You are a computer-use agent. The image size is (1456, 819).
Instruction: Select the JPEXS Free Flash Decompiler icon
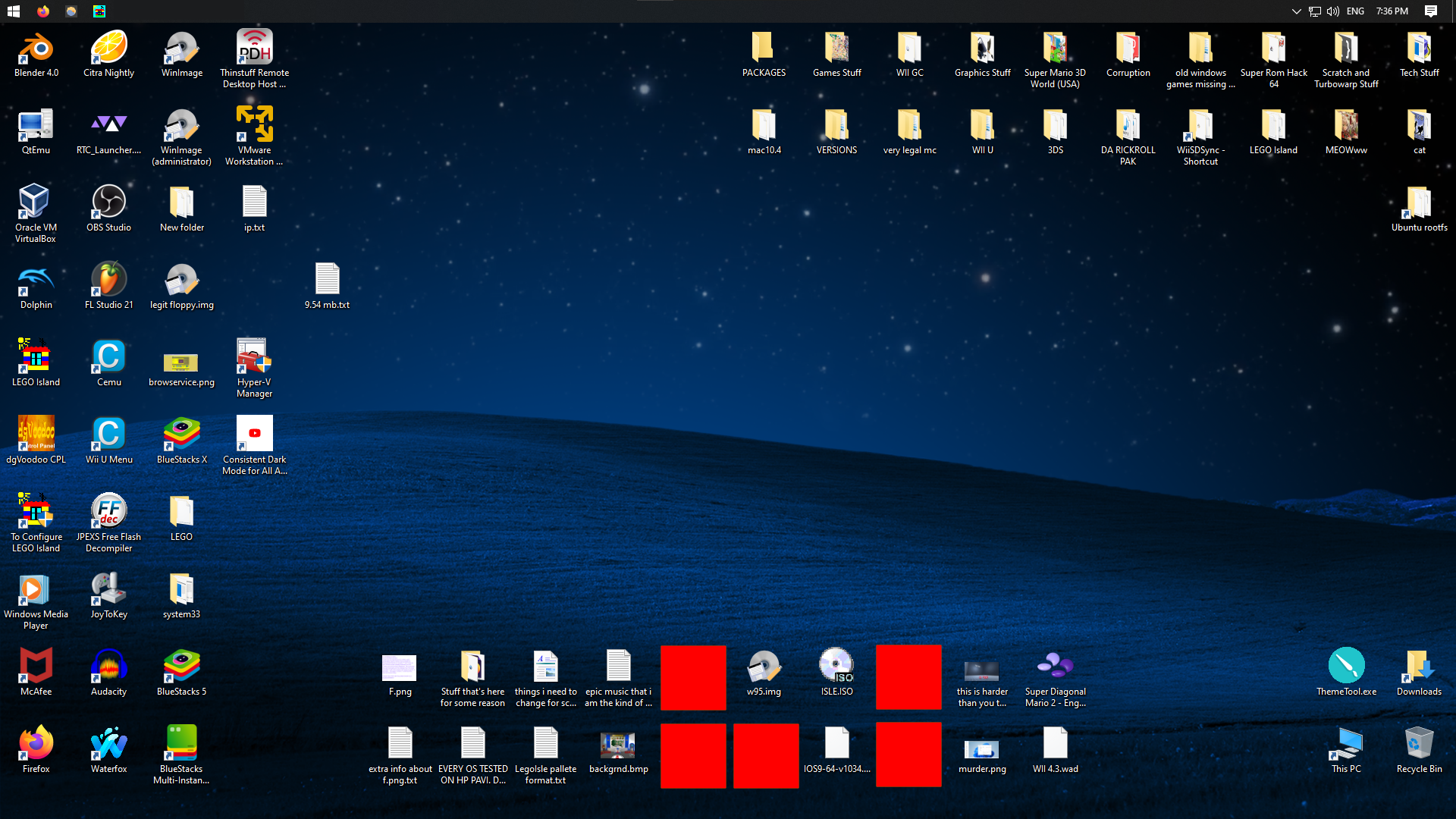point(108,513)
